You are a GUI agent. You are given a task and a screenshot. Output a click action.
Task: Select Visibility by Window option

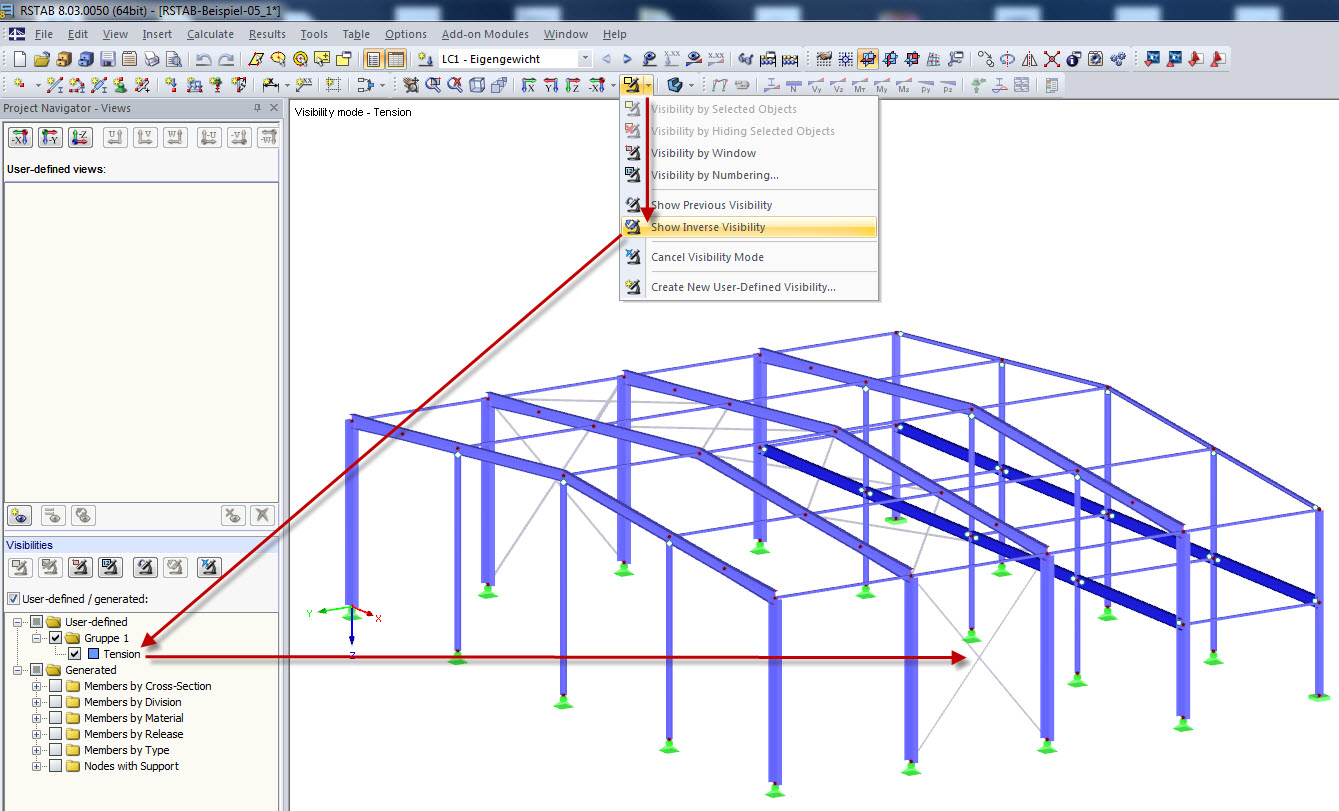749,153
